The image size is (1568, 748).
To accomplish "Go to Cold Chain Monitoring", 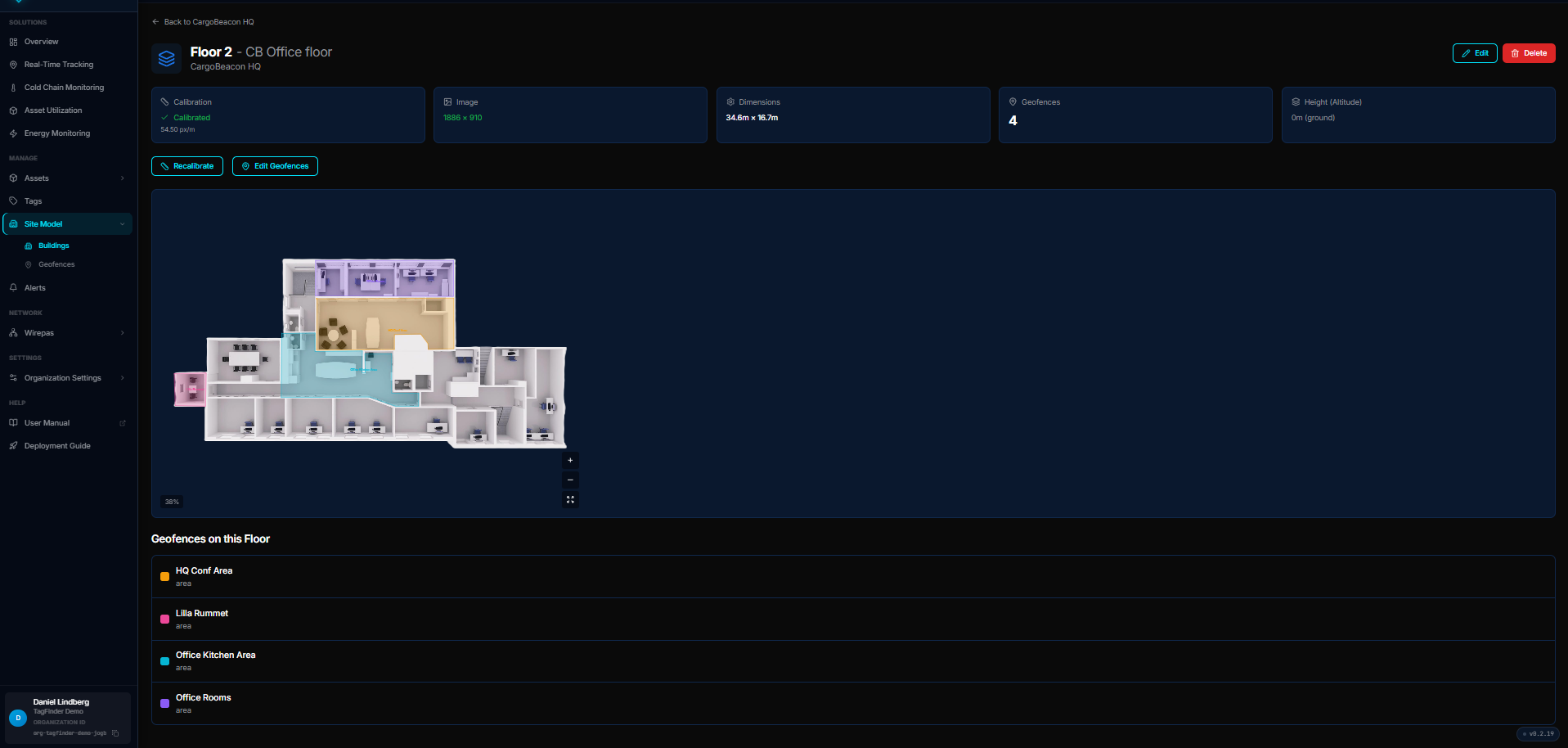I will tap(64, 88).
